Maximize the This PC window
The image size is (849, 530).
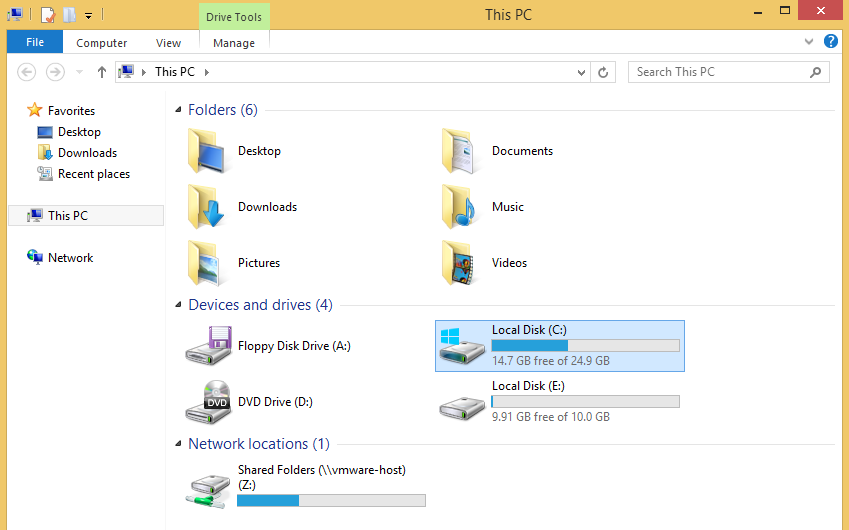[x=785, y=10]
